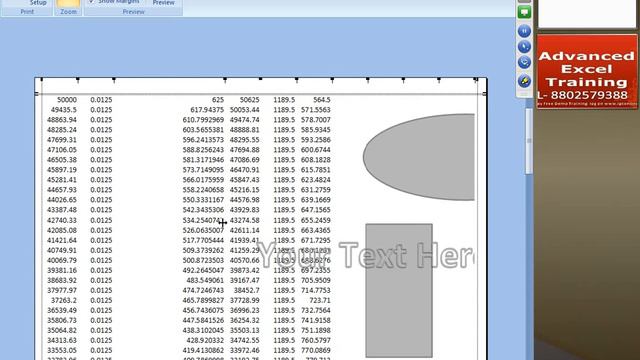The image size is (640, 360).
Task: Click the cell value 48295.55
Action: click(x=244, y=140)
